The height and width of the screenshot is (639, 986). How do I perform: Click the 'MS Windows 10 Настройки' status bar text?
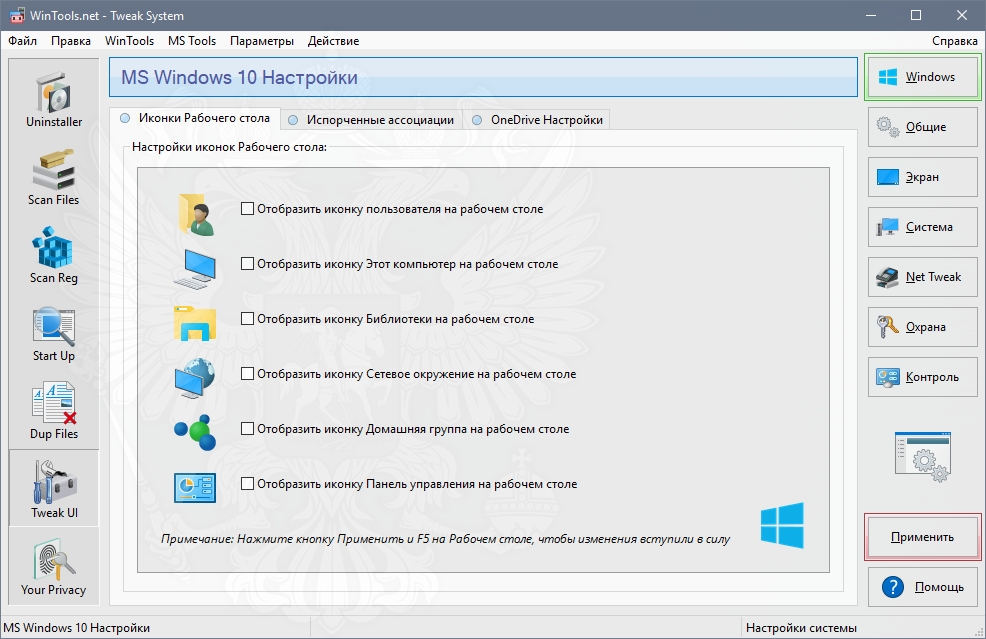77,628
